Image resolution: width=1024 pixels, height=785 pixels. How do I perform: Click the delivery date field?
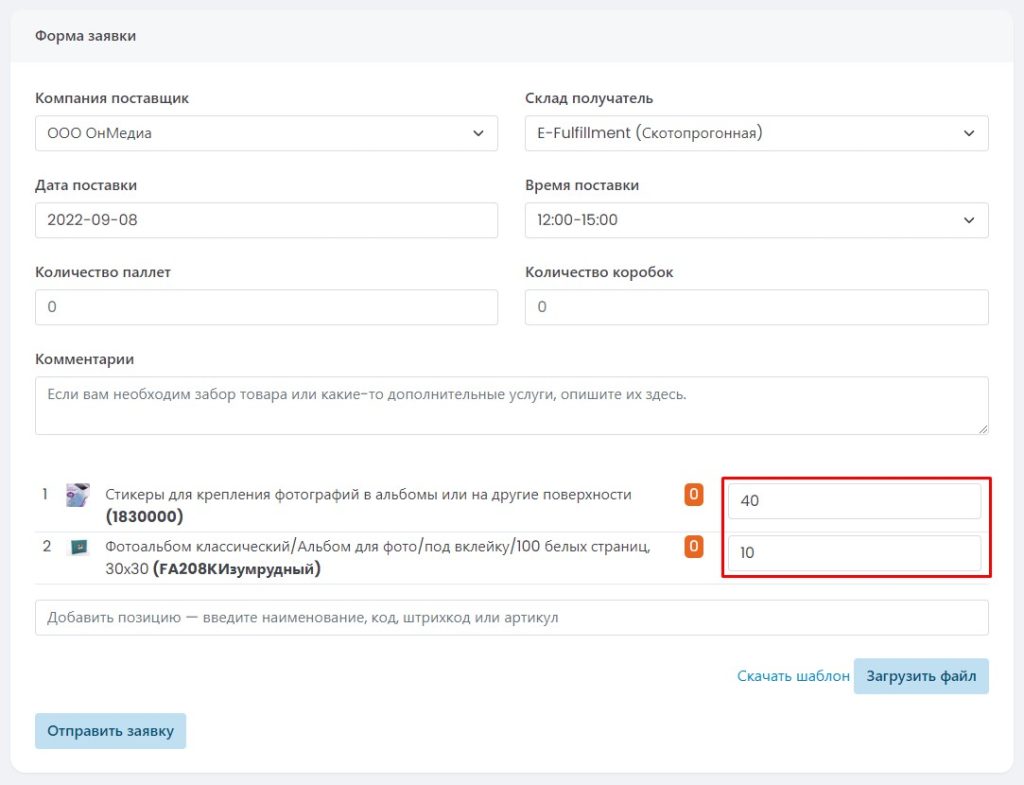pyautogui.click(x=266, y=220)
